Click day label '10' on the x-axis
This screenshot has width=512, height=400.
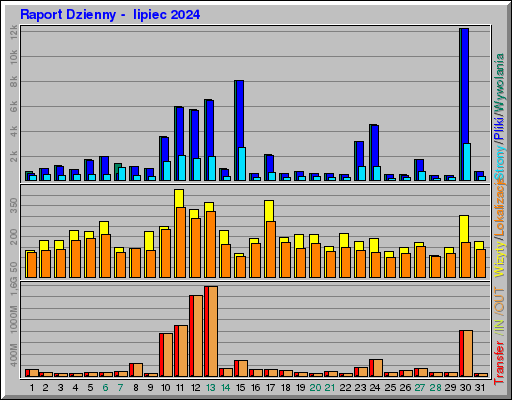coord(166,388)
